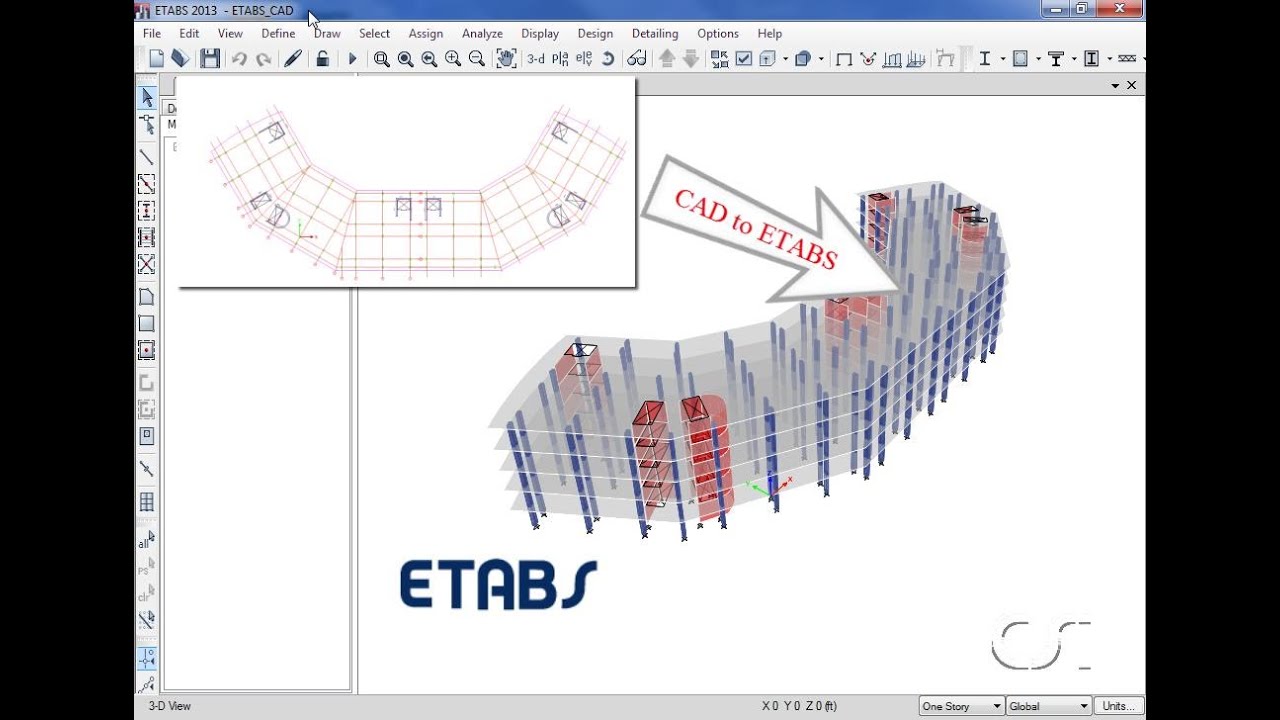Screen dimensions: 1280x720
Task: Click the Units... button
Action: (x=1119, y=706)
